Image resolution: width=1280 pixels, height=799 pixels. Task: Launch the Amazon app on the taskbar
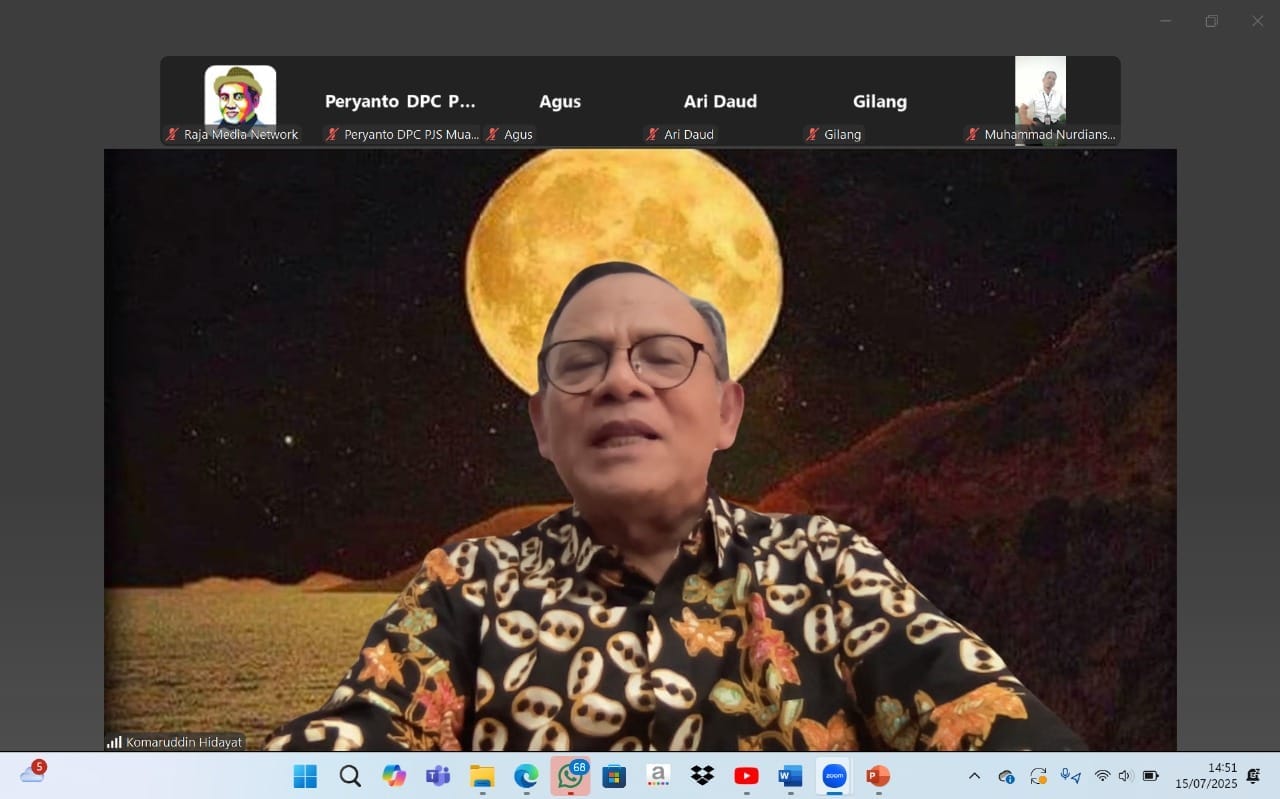point(657,775)
